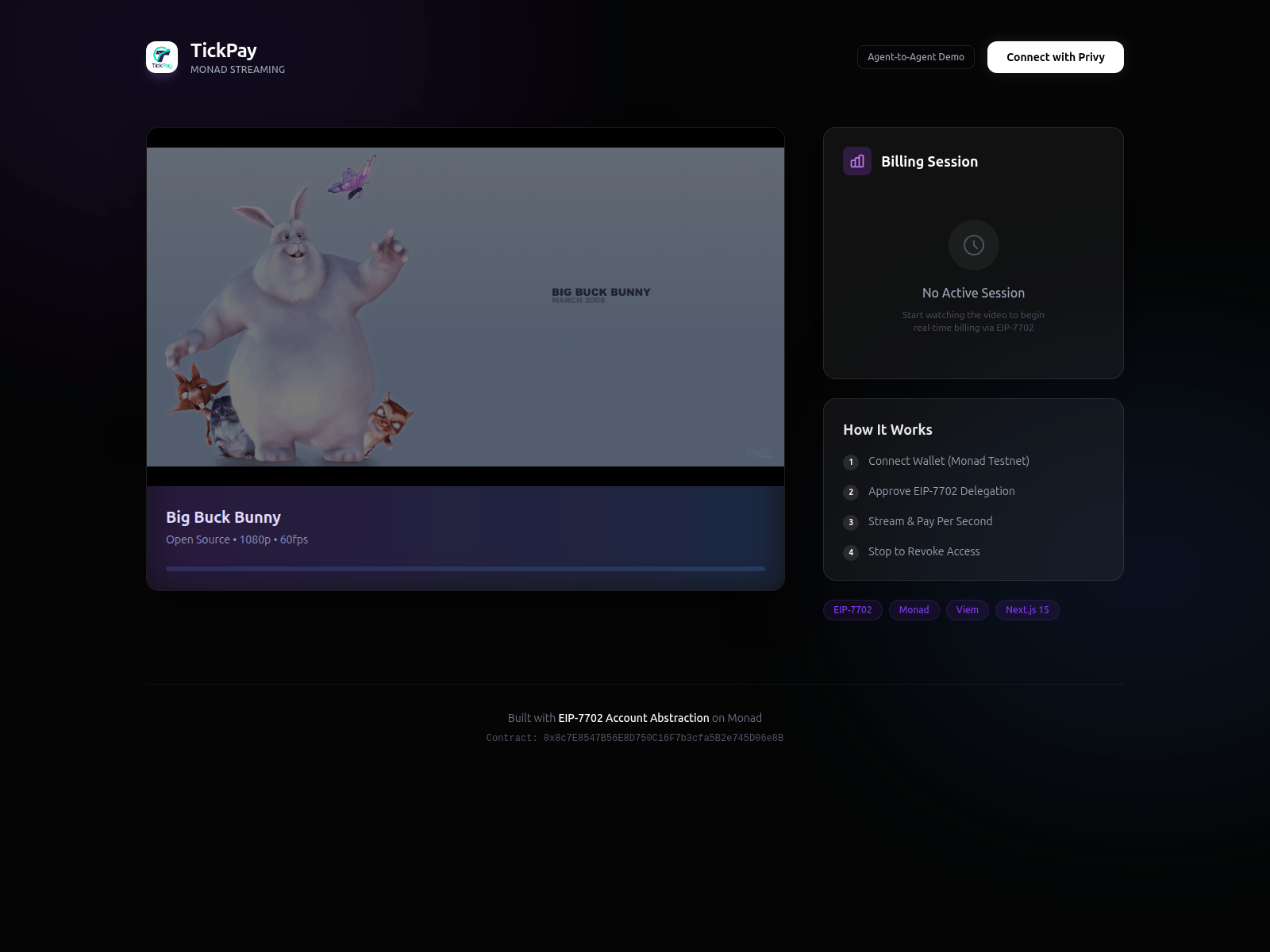Click step 3 number badge
The width and height of the screenshot is (1270, 952).
pos(851,522)
